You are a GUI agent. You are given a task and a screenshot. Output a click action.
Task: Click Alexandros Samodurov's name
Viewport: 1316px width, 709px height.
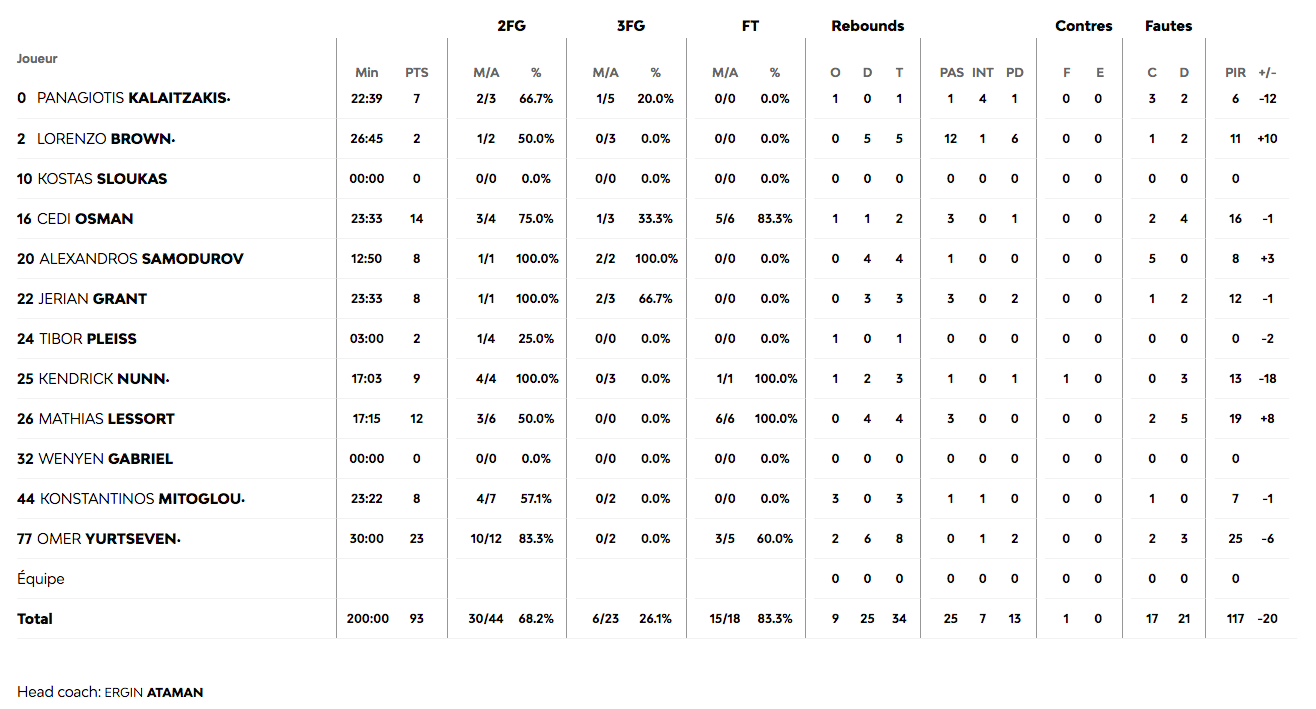coord(141,259)
